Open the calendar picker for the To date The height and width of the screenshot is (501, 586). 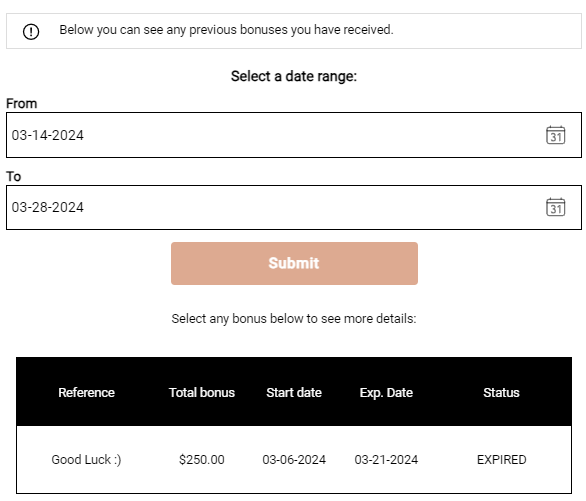[x=555, y=207]
